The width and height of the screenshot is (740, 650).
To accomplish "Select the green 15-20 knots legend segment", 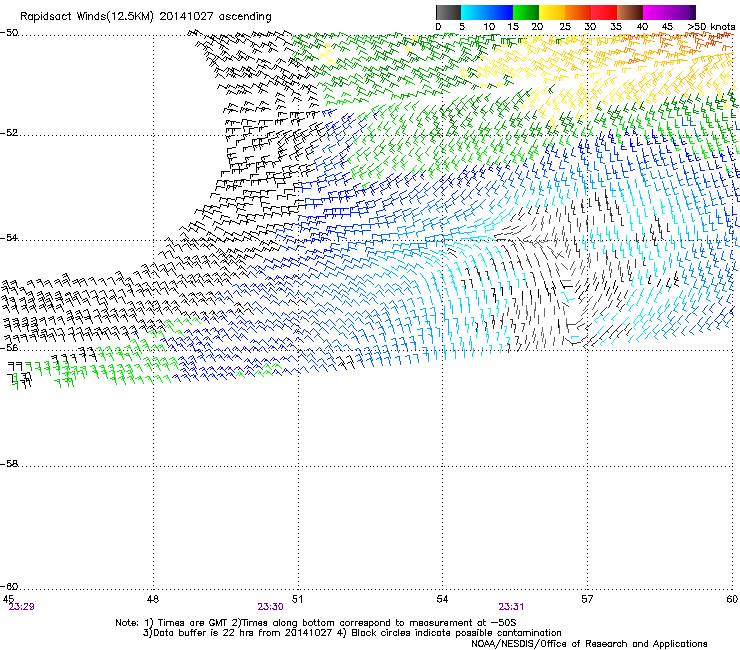I will (526, 12).
